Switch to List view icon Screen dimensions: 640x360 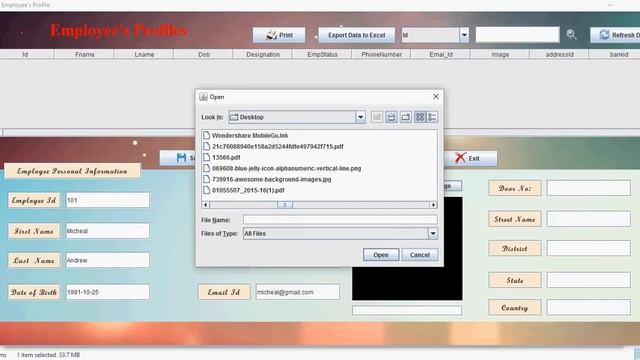[x=420, y=117]
